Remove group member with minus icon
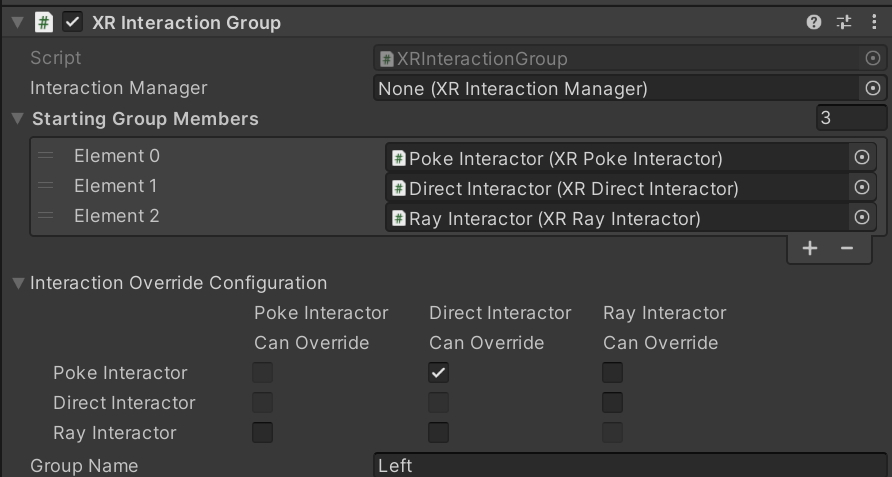This screenshot has width=892, height=477. [x=847, y=248]
